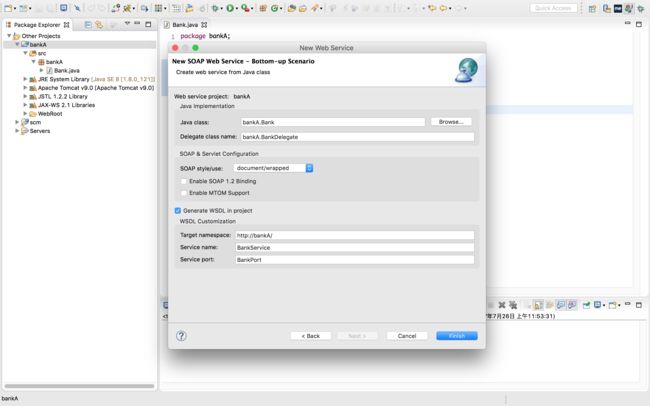Click the Open Task folder toolbar icon

coord(303,8)
